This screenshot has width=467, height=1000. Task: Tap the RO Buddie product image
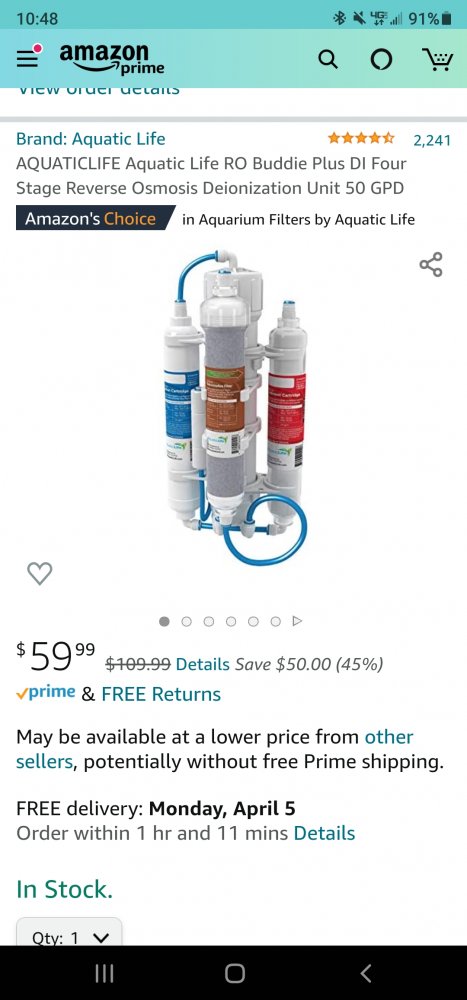[234, 408]
